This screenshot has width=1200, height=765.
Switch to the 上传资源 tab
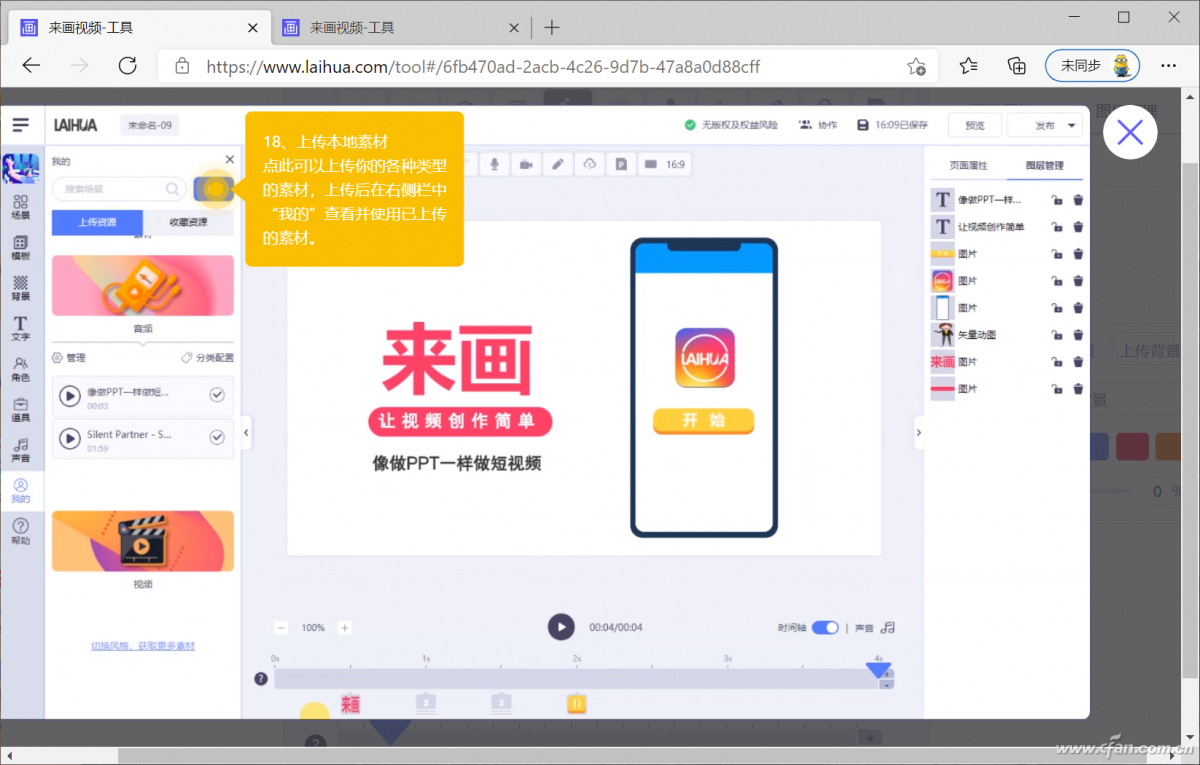tap(97, 222)
